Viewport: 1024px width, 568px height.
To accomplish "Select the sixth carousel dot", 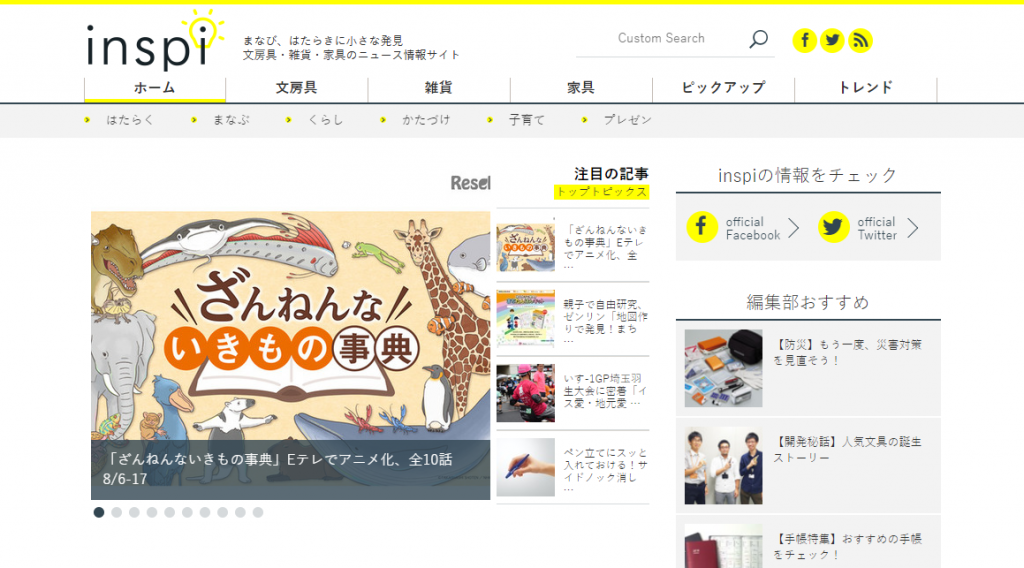I will pyautogui.click(x=187, y=513).
